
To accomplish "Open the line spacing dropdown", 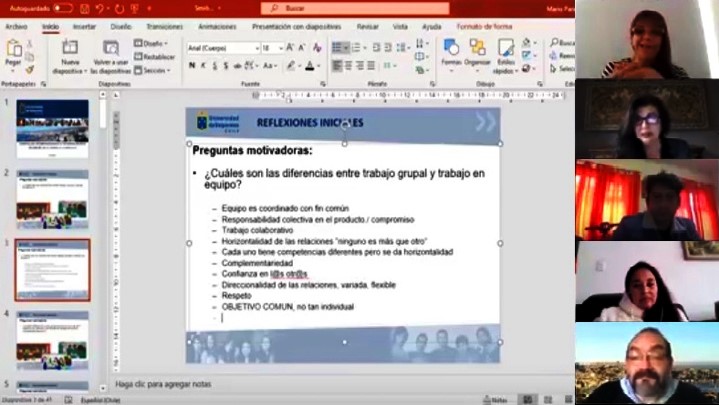I will point(403,47).
